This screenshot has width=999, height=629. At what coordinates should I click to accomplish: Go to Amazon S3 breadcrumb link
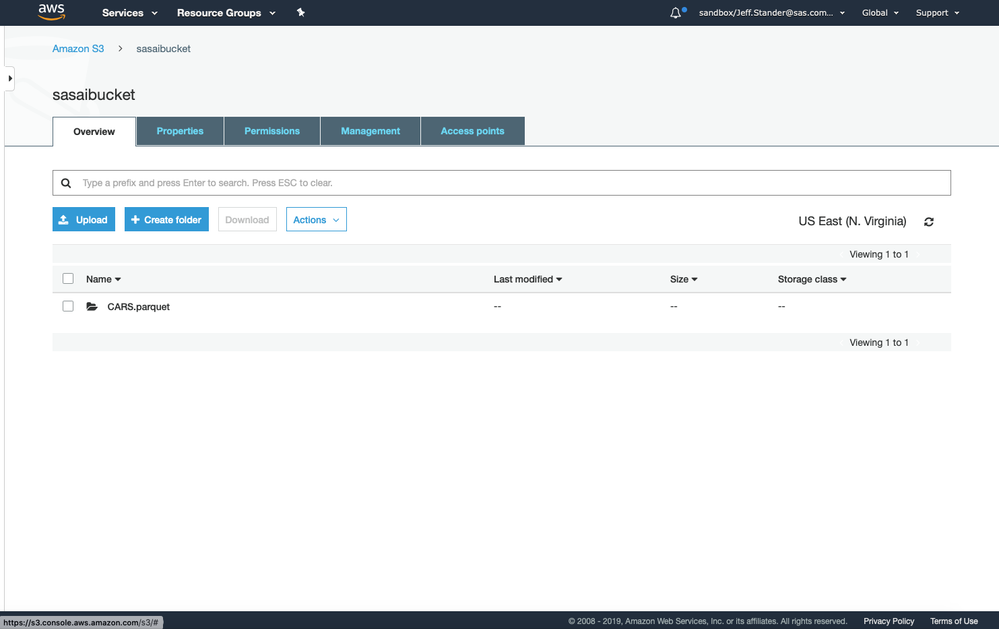[x=78, y=48]
